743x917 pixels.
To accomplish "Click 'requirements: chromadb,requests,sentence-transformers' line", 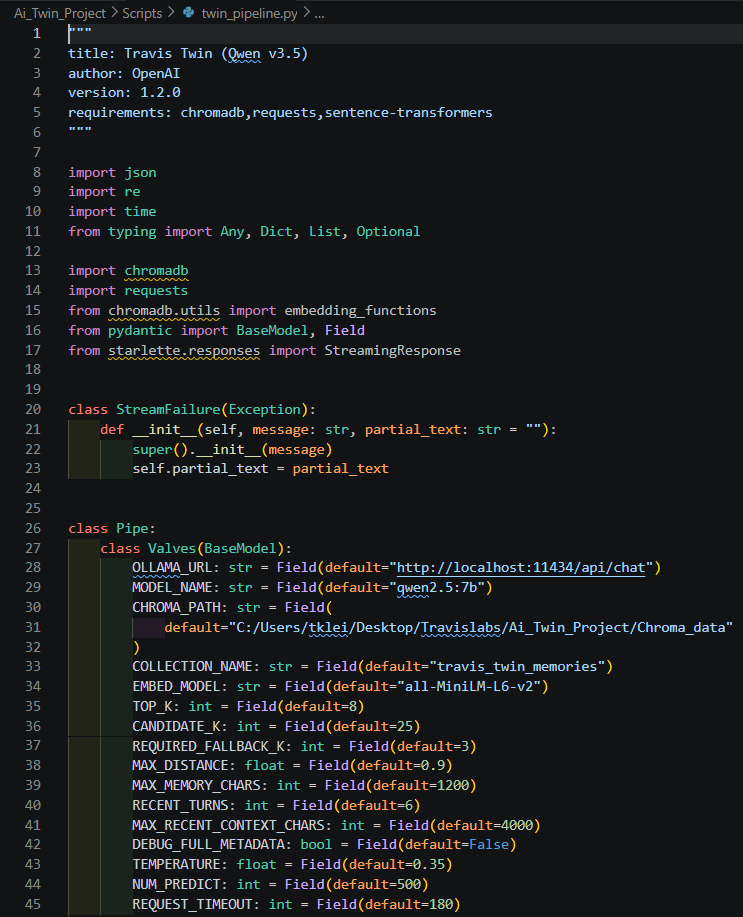I will [x=280, y=112].
